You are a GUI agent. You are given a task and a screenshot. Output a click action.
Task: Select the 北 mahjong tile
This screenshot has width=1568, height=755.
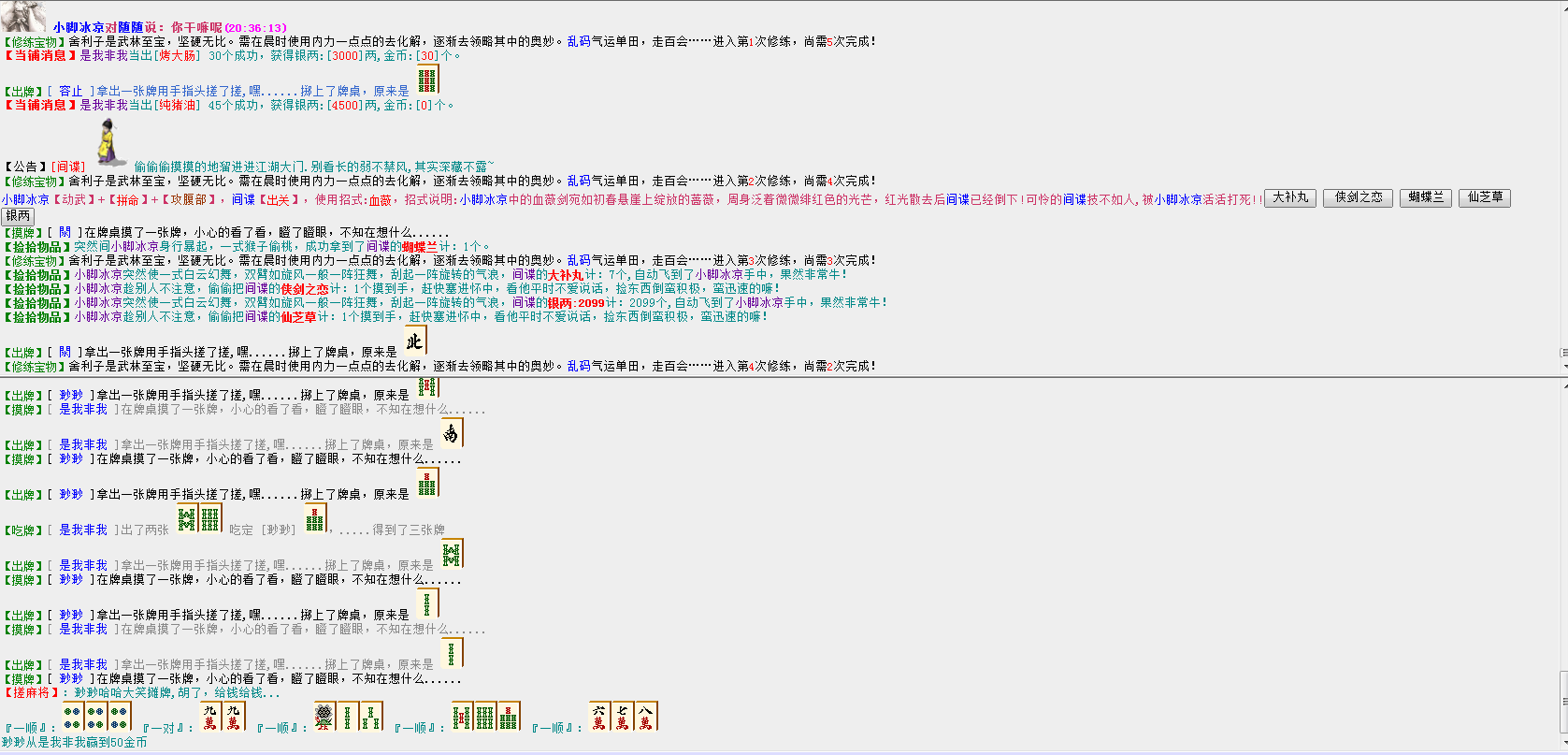pyautogui.click(x=415, y=341)
